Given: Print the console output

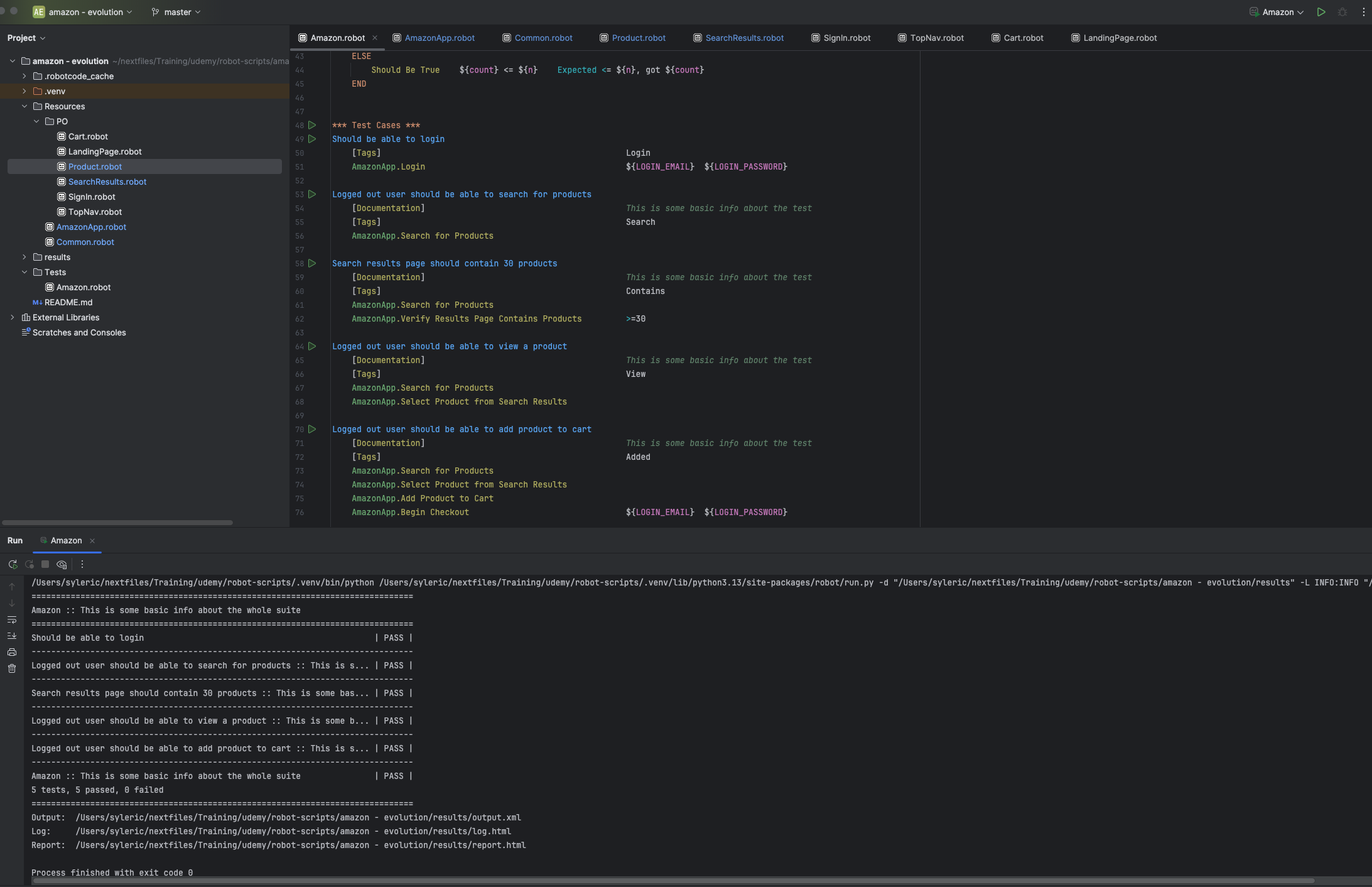Looking at the screenshot, I should (x=12, y=651).
